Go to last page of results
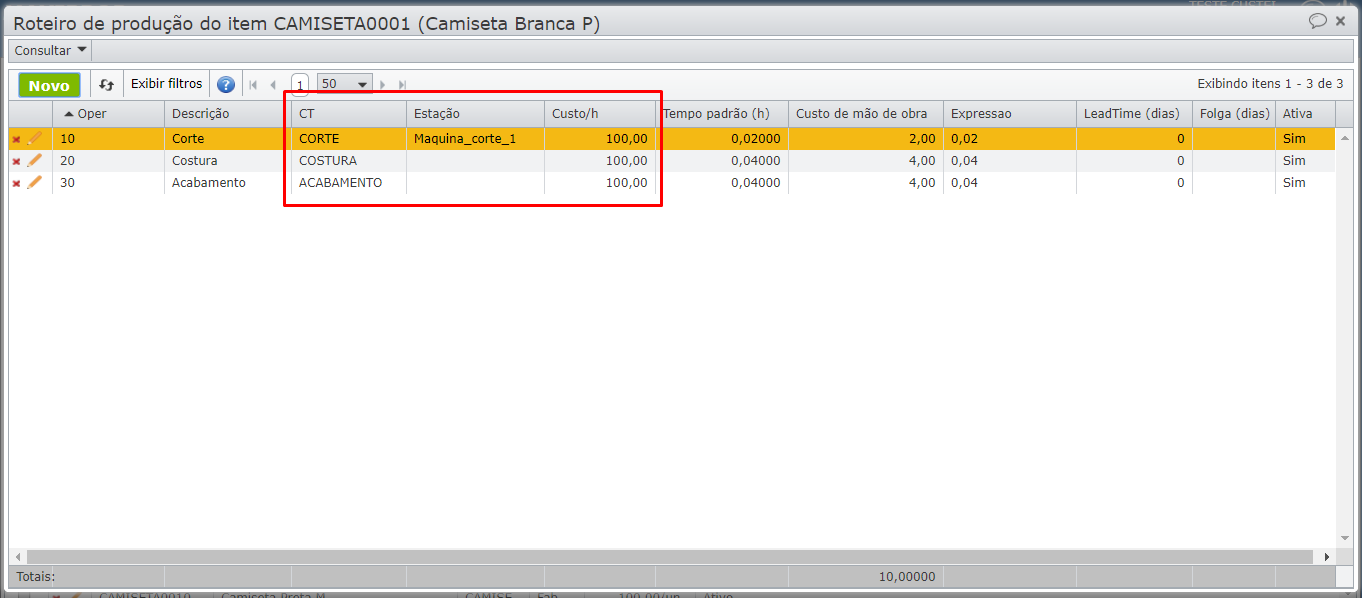 click(402, 85)
